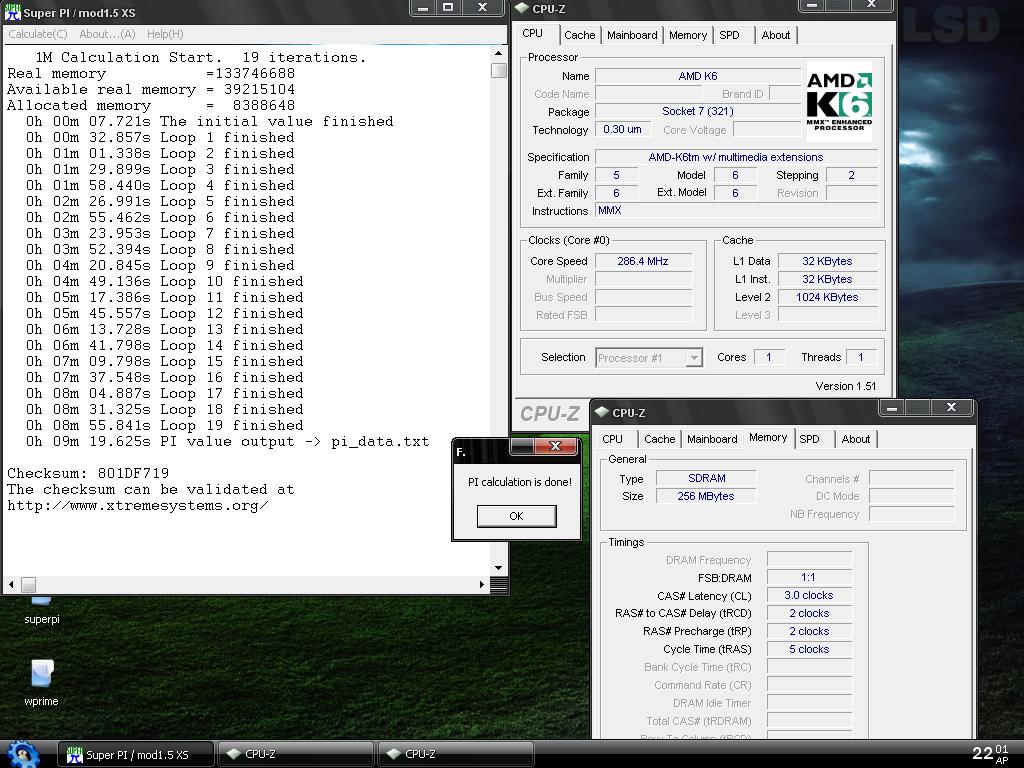Click the PI value output pi_data.txt line
1024x768 pixels.
[x=227, y=441]
